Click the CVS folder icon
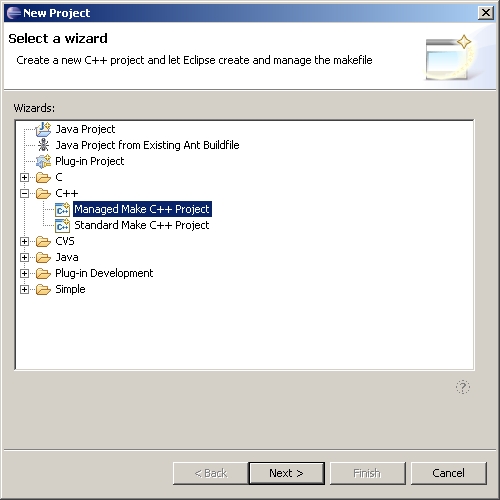The image size is (500, 500). click(x=43, y=241)
